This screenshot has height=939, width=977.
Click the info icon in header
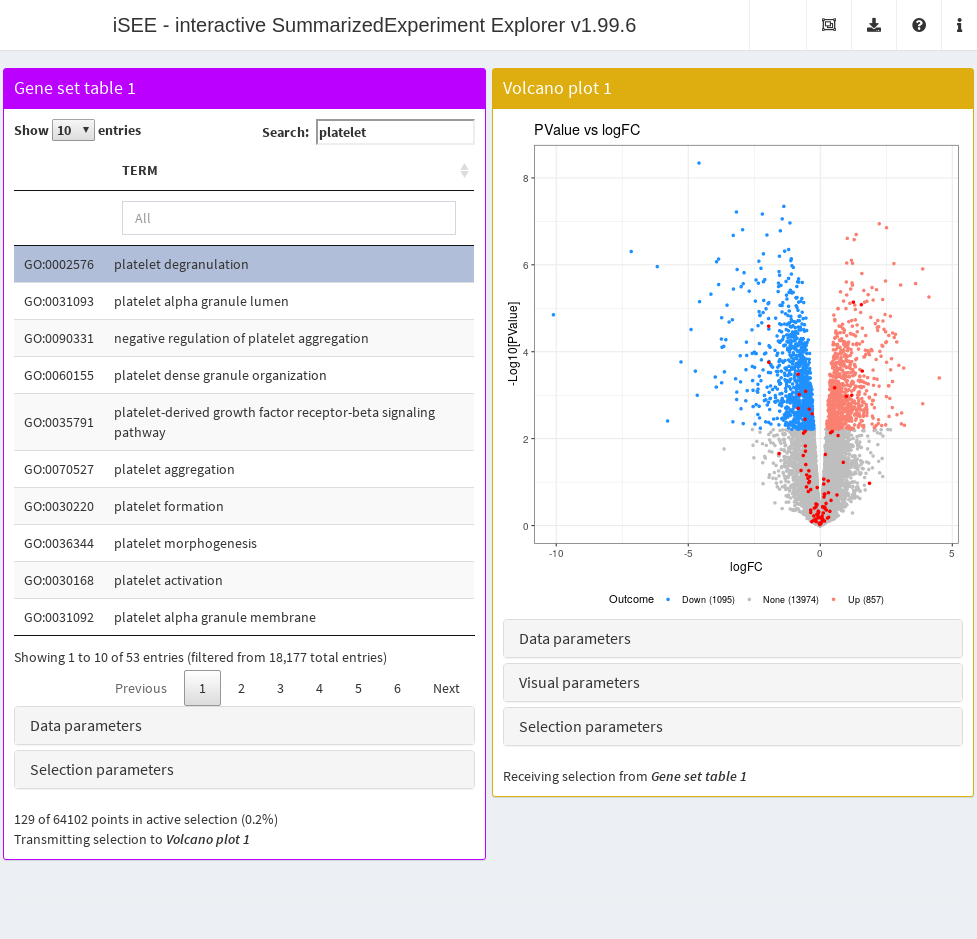click(x=958, y=25)
